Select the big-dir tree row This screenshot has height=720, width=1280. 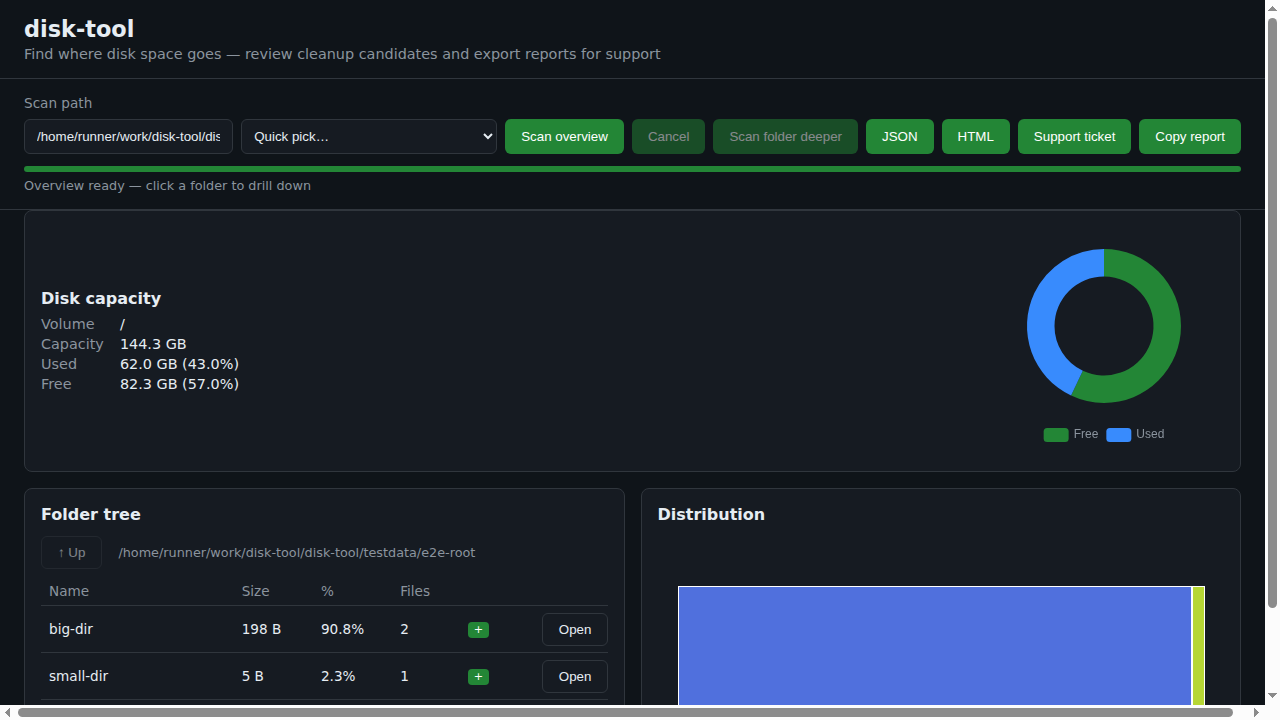(x=324, y=630)
